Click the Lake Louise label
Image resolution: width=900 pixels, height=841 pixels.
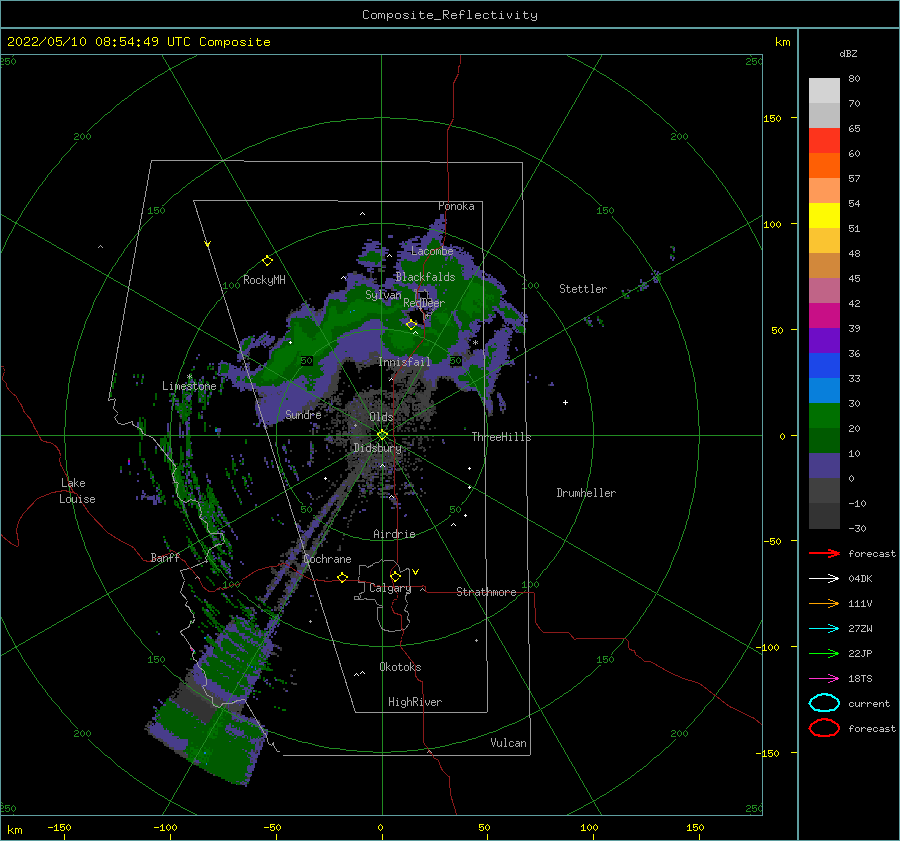(x=77, y=491)
